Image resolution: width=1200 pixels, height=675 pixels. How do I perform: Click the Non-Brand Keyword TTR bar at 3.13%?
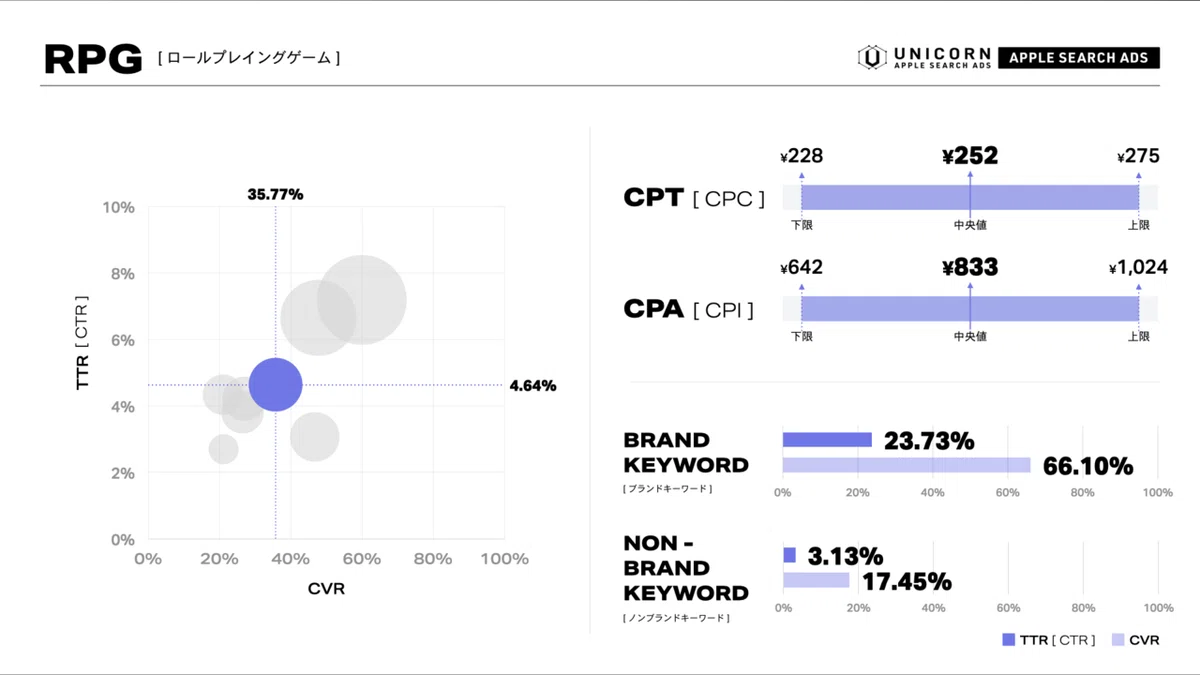pos(789,555)
